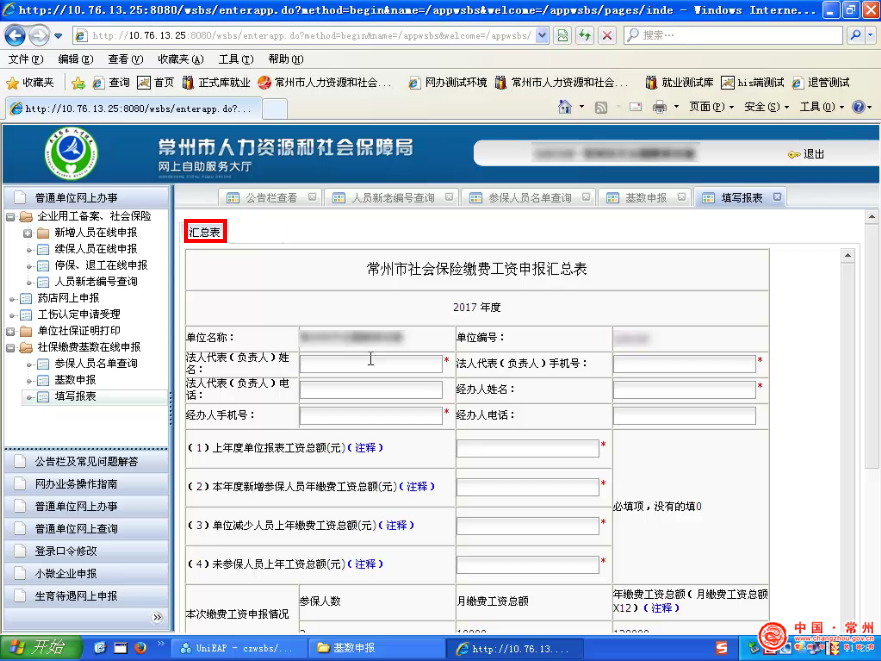Close the 填写报表 tab with its X
This screenshot has height=661, width=881.
[777, 197]
